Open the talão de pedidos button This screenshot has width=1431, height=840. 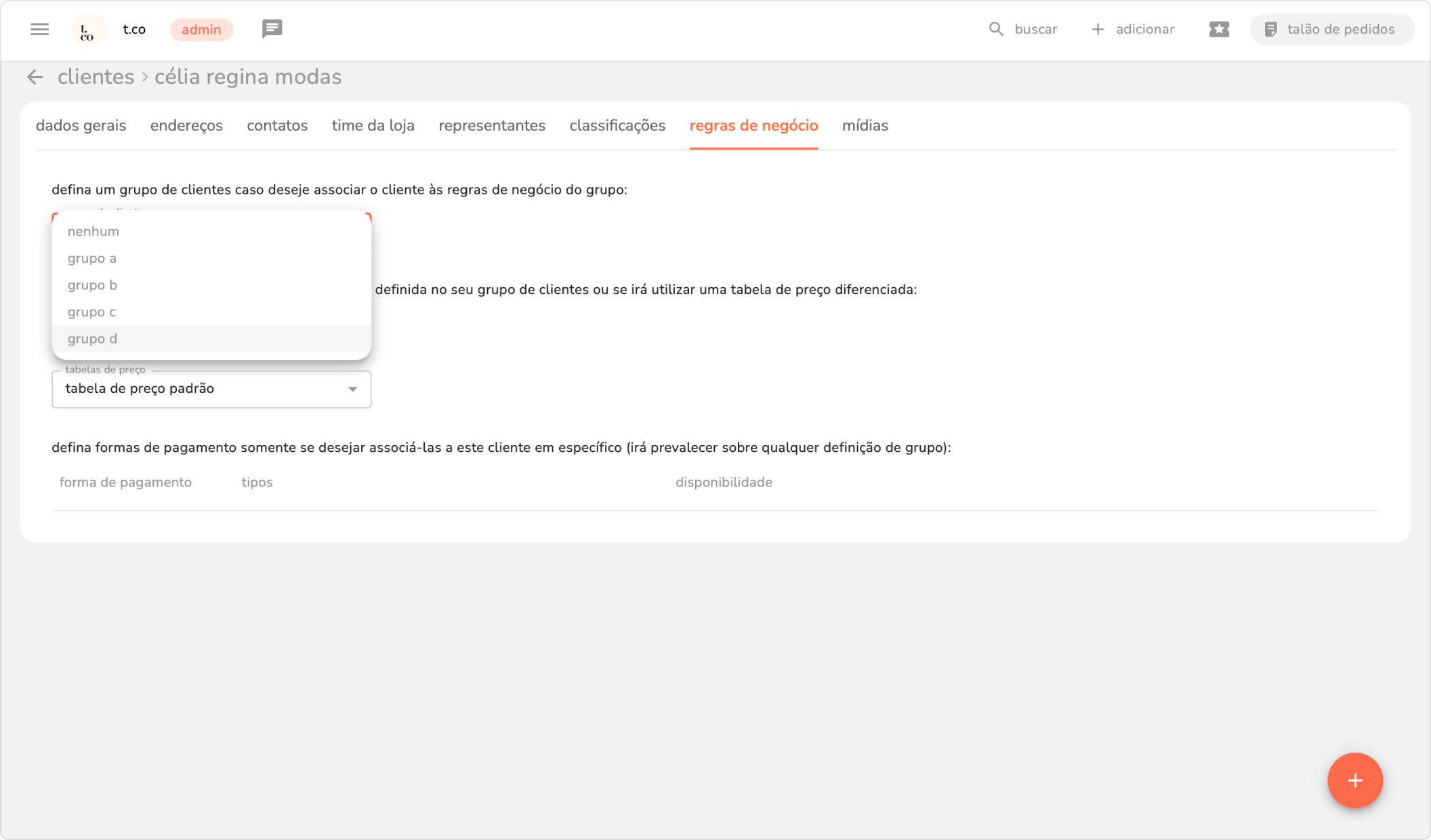pyautogui.click(x=1331, y=29)
